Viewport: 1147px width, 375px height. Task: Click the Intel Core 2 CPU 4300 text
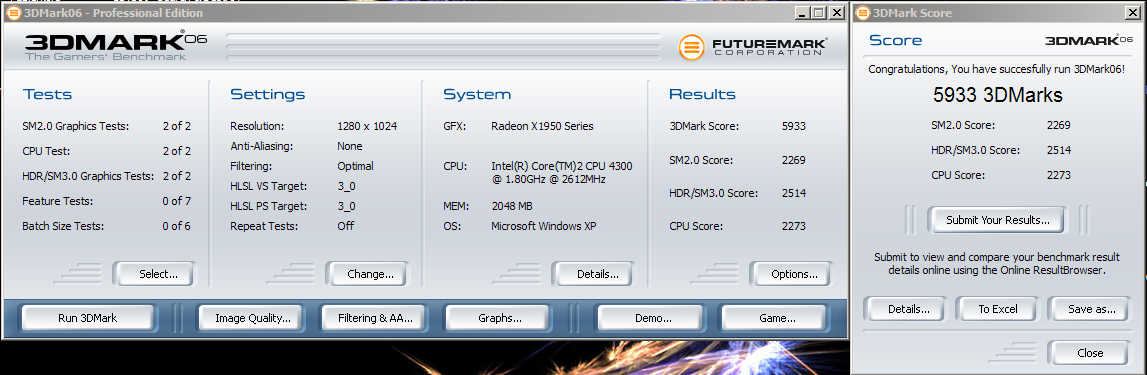[x=562, y=173]
